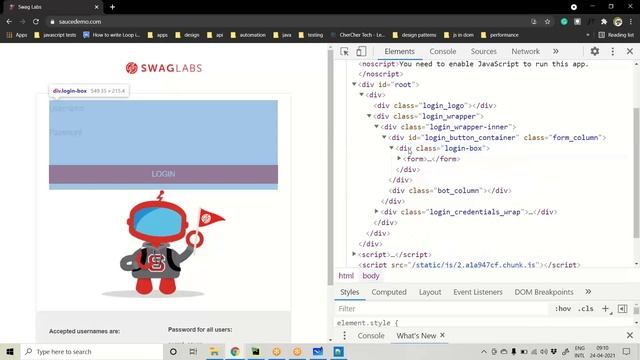Open the DOM Breakpoints tab
The height and width of the screenshot is (360, 640).
(x=544, y=292)
